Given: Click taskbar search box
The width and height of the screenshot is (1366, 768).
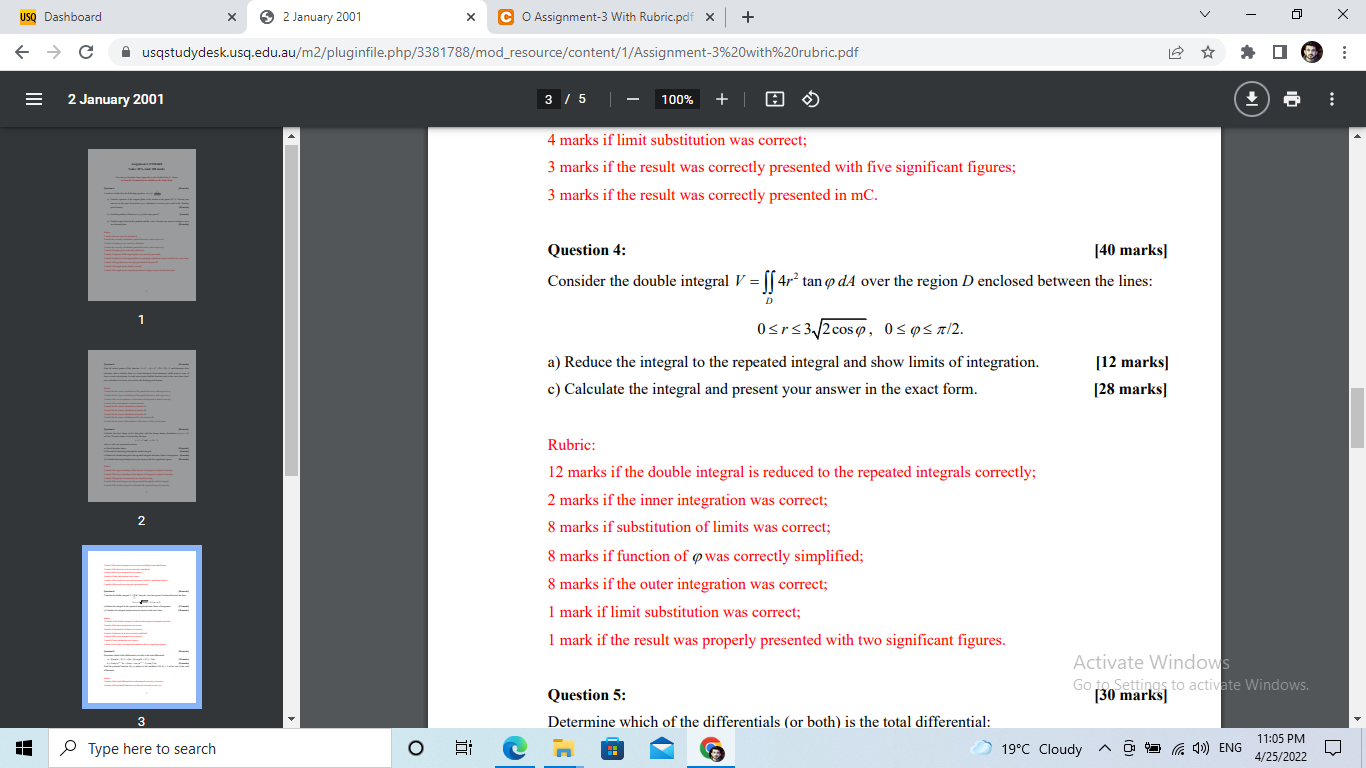Looking at the screenshot, I should tap(219, 748).
